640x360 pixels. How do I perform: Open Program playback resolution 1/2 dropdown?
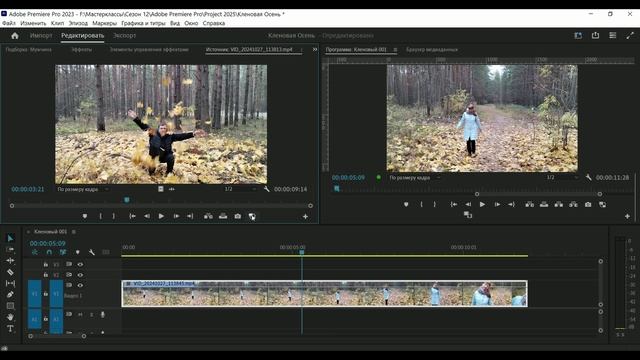pos(562,178)
